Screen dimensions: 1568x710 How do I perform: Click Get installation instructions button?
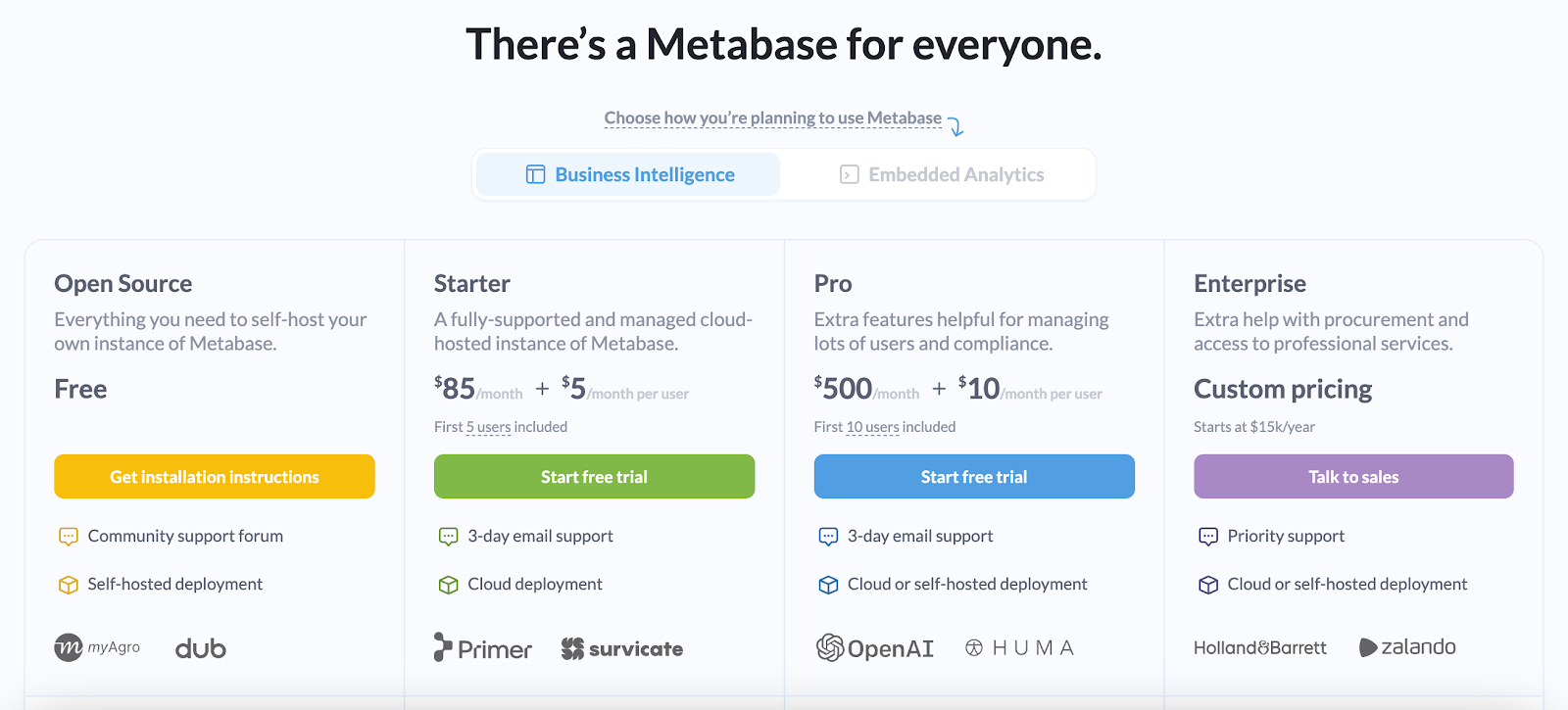(215, 477)
